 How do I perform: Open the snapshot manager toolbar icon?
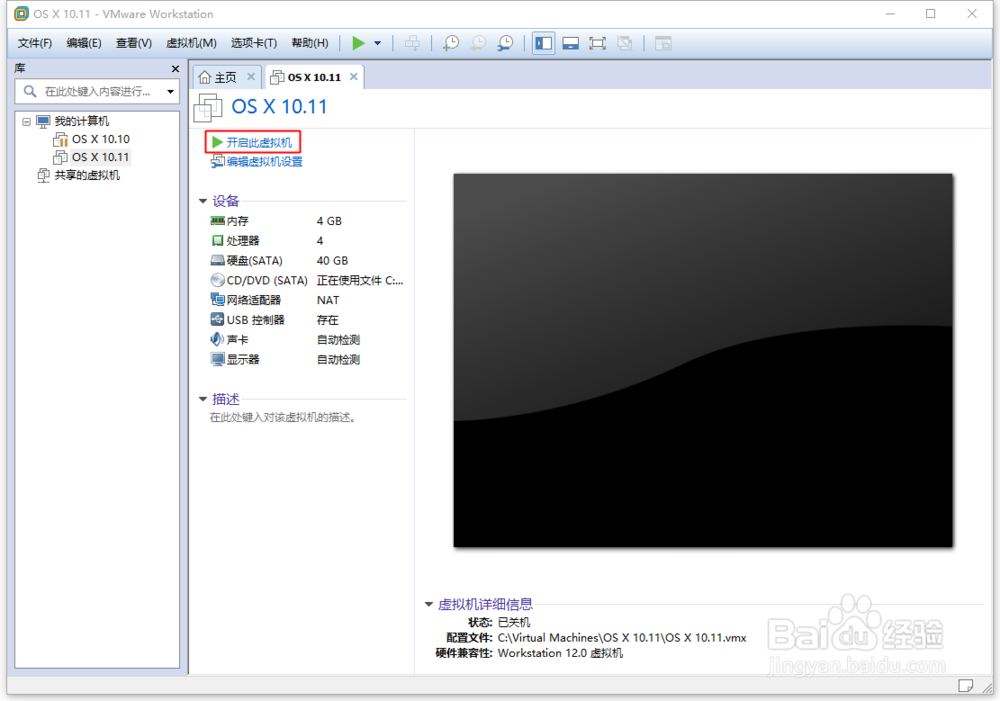click(x=505, y=43)
